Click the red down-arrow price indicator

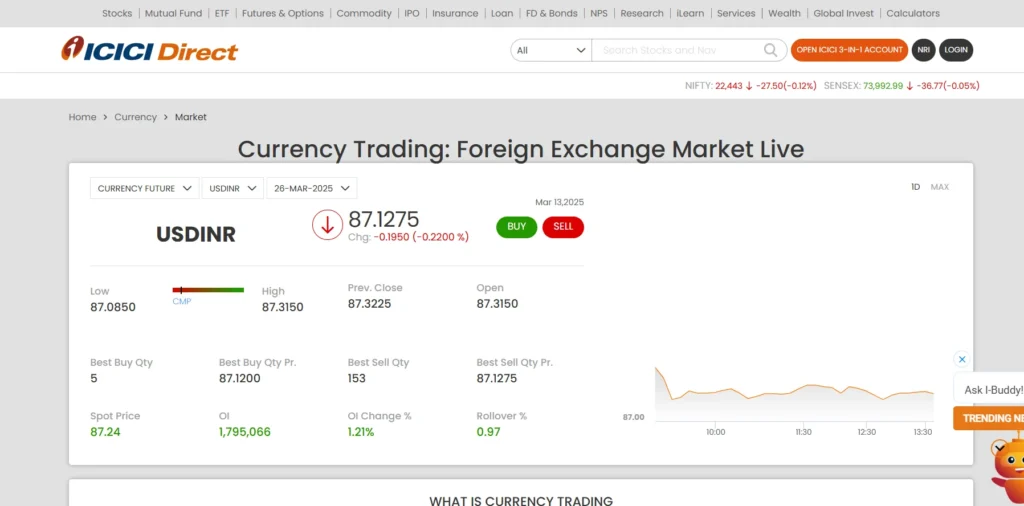(327, 225)
